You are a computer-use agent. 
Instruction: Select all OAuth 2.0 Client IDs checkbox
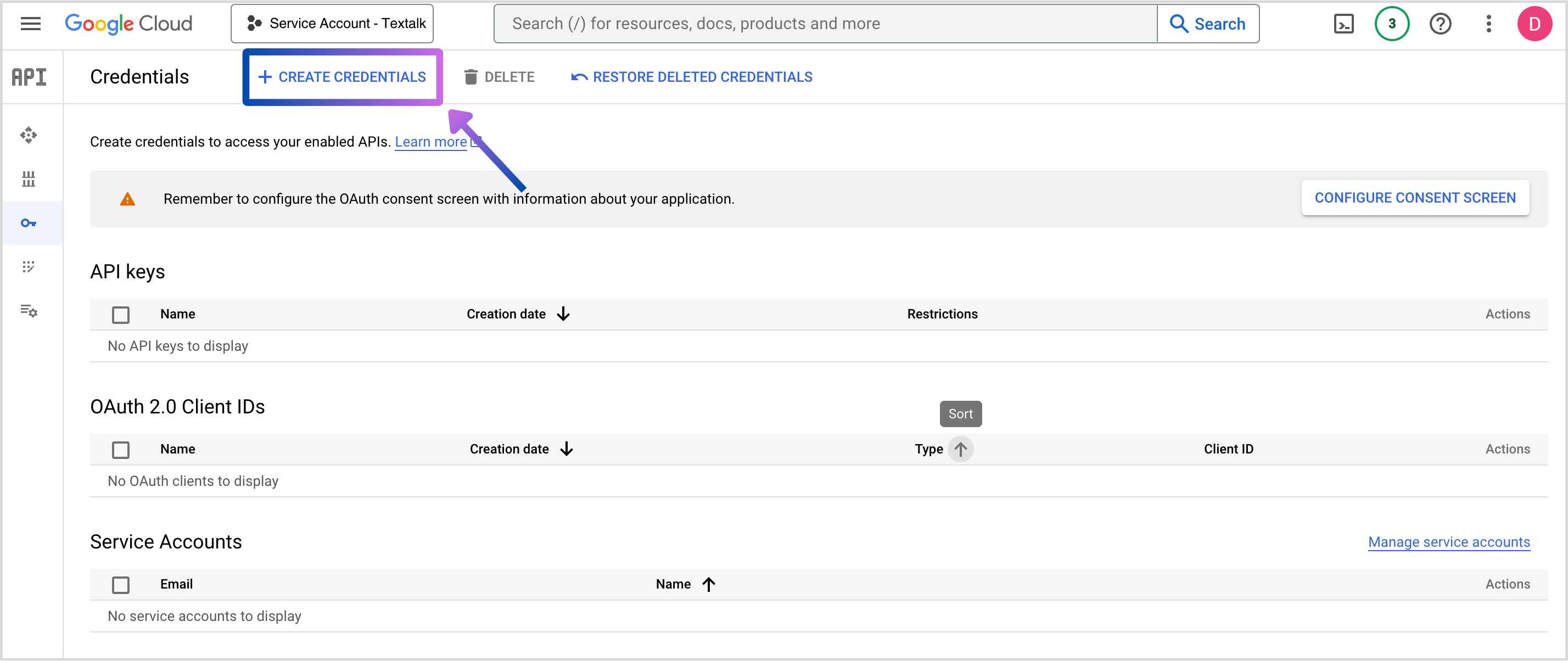121,450
